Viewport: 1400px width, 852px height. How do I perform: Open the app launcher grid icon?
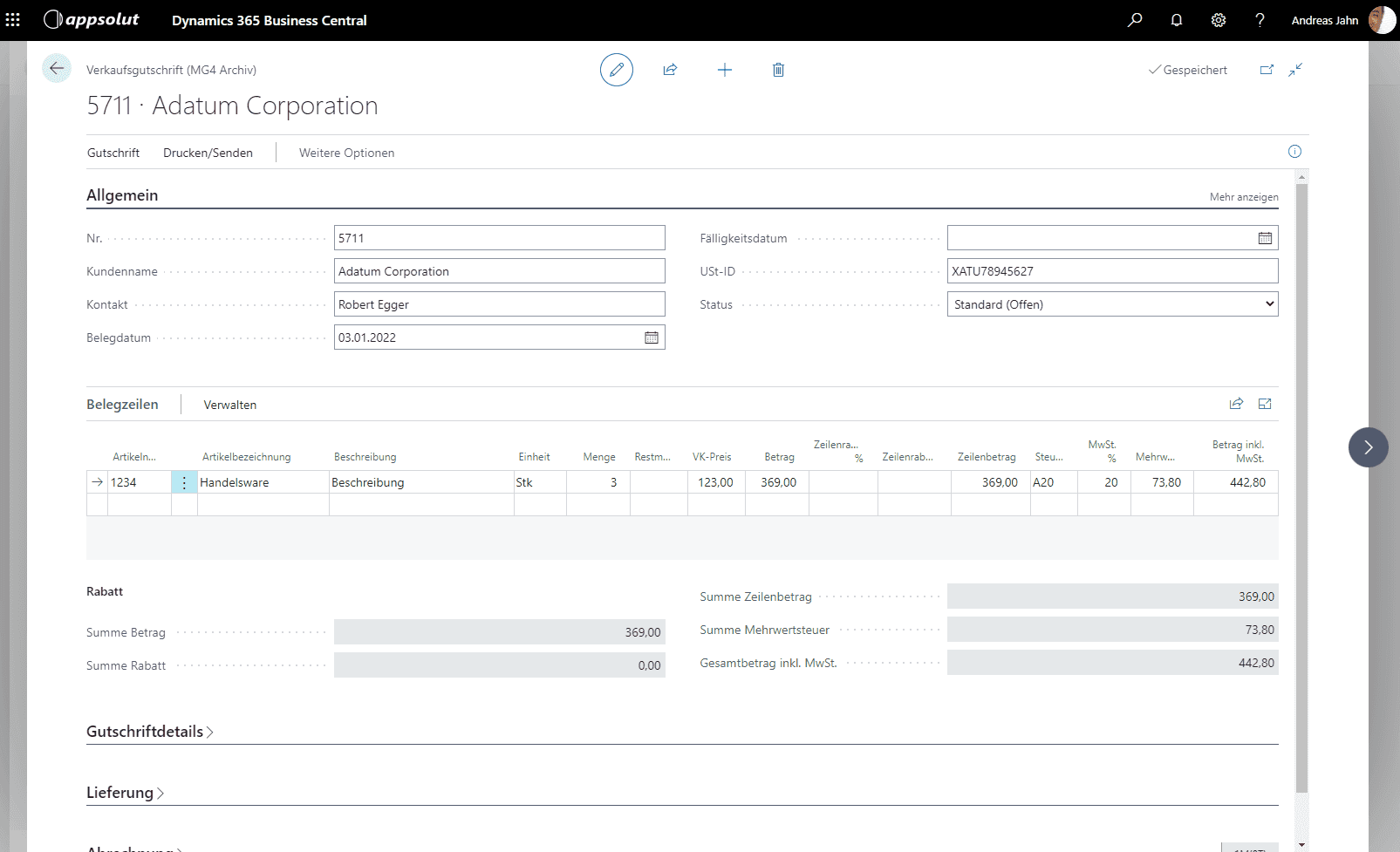(x=13, y=20)
